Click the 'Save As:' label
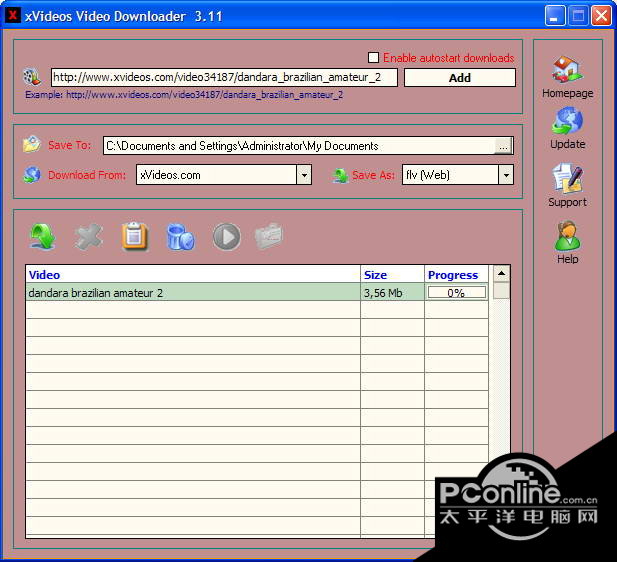Viewport: 617px width, 562px height. 373,175
